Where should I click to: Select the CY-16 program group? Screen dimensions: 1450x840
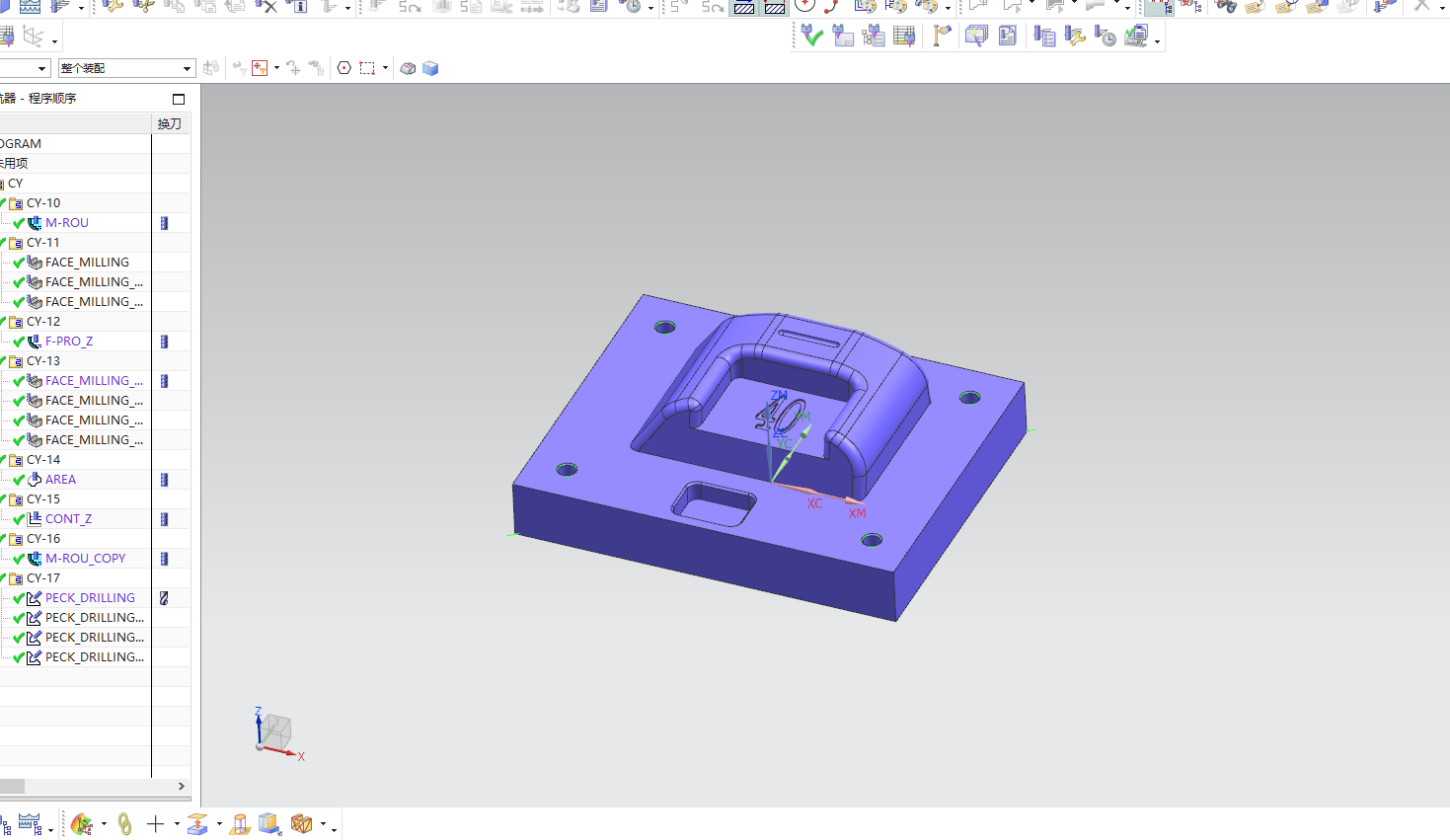pyautogui.click(x=43, y=539)
